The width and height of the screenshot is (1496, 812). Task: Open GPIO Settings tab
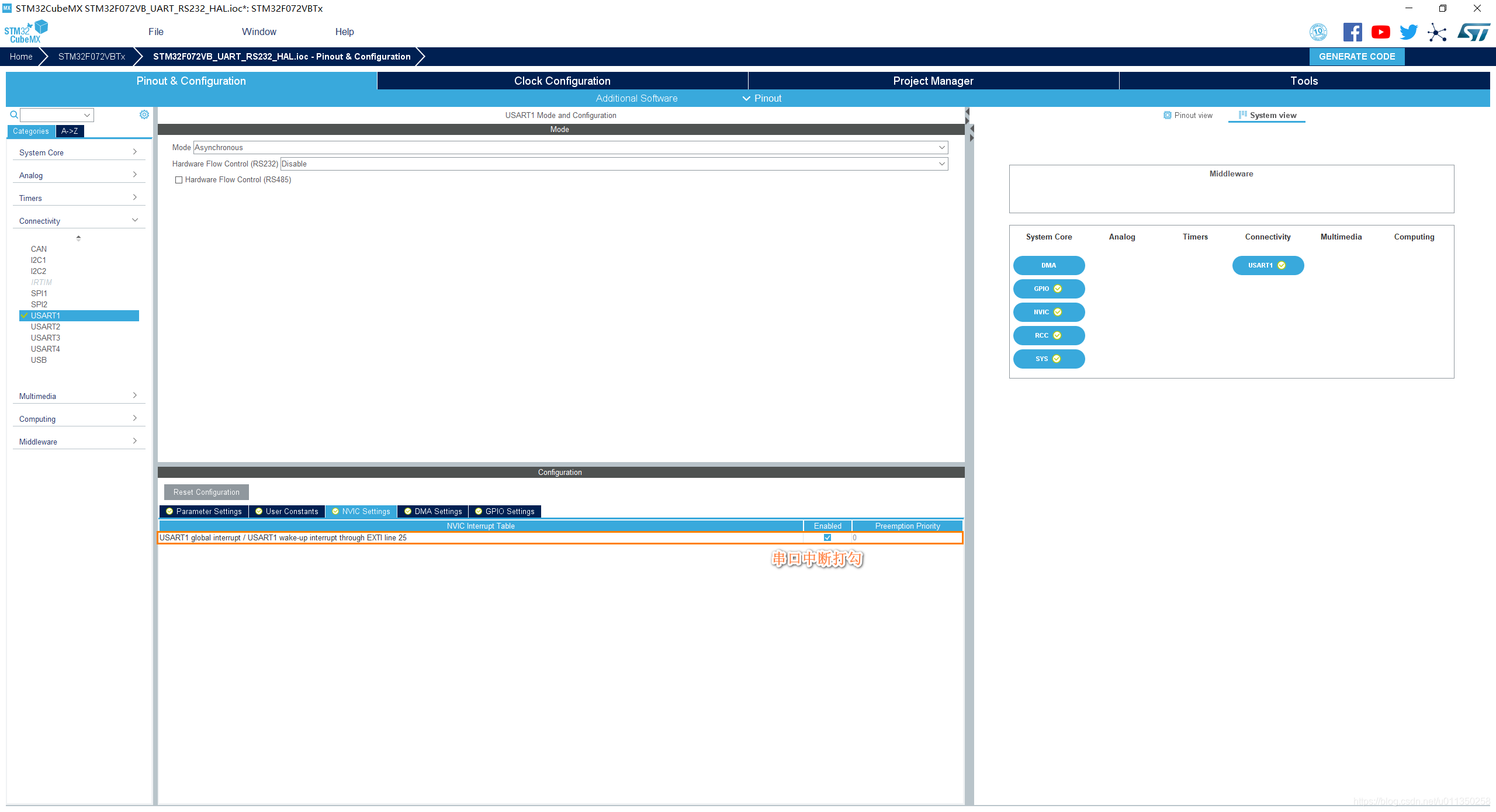click(x=505, y=511)
